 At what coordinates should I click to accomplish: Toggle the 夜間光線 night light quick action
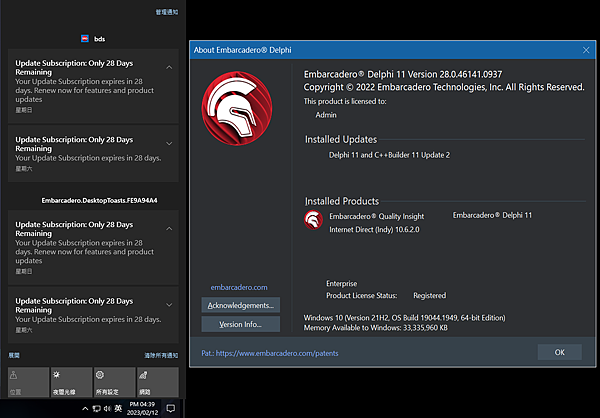tap(72, 382)
